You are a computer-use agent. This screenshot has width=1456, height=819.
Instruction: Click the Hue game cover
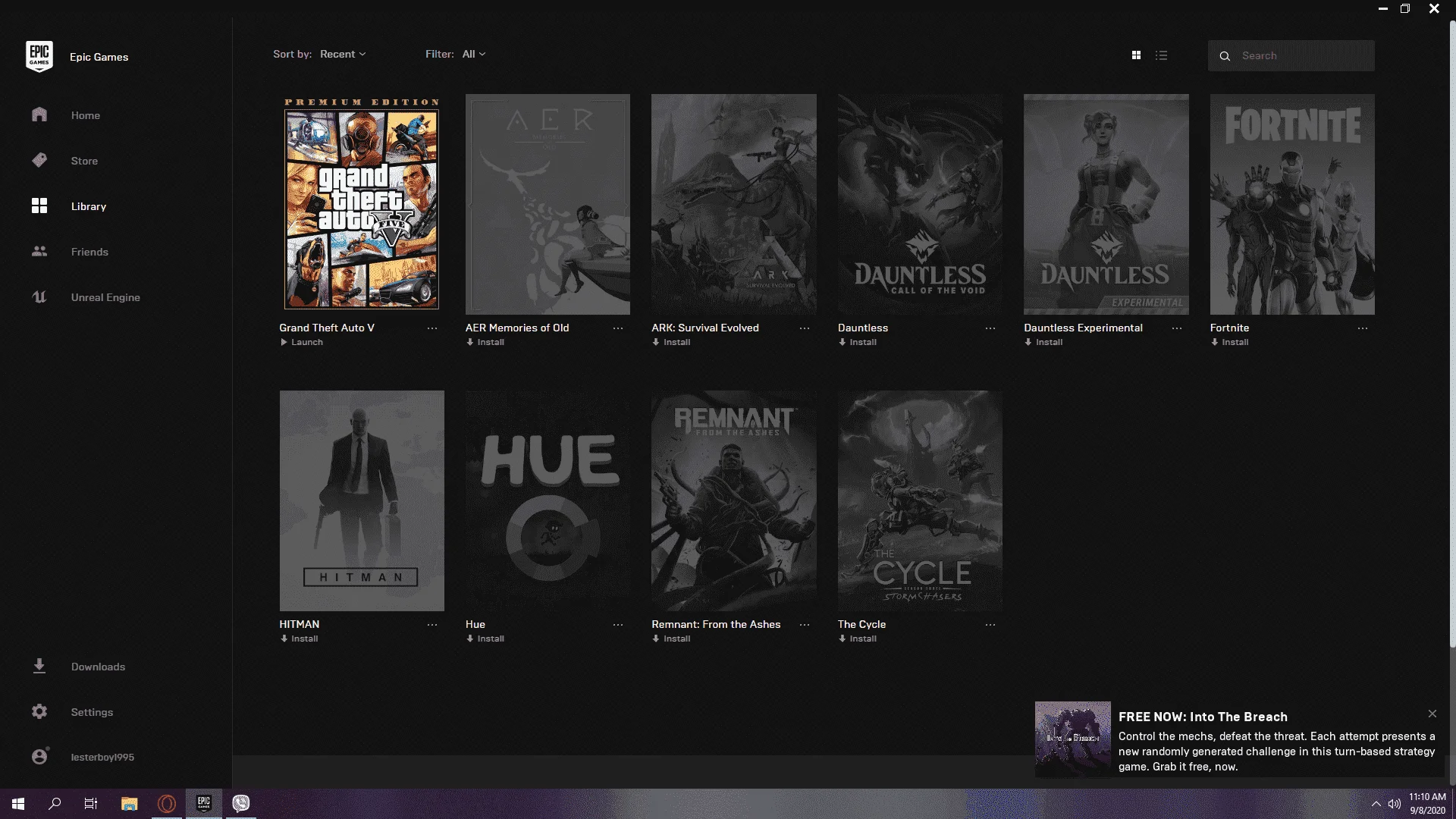click(x=548, y=500)
